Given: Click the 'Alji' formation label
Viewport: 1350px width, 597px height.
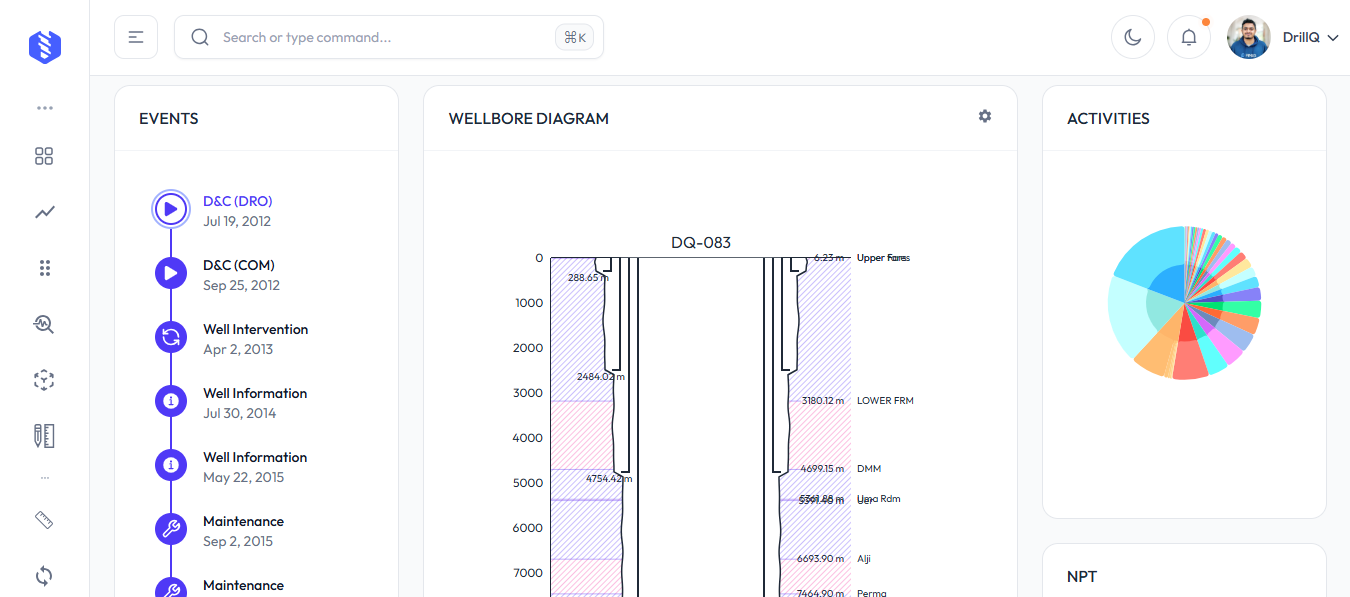Looking at the screenshot, I should click(x=864, y=559).
